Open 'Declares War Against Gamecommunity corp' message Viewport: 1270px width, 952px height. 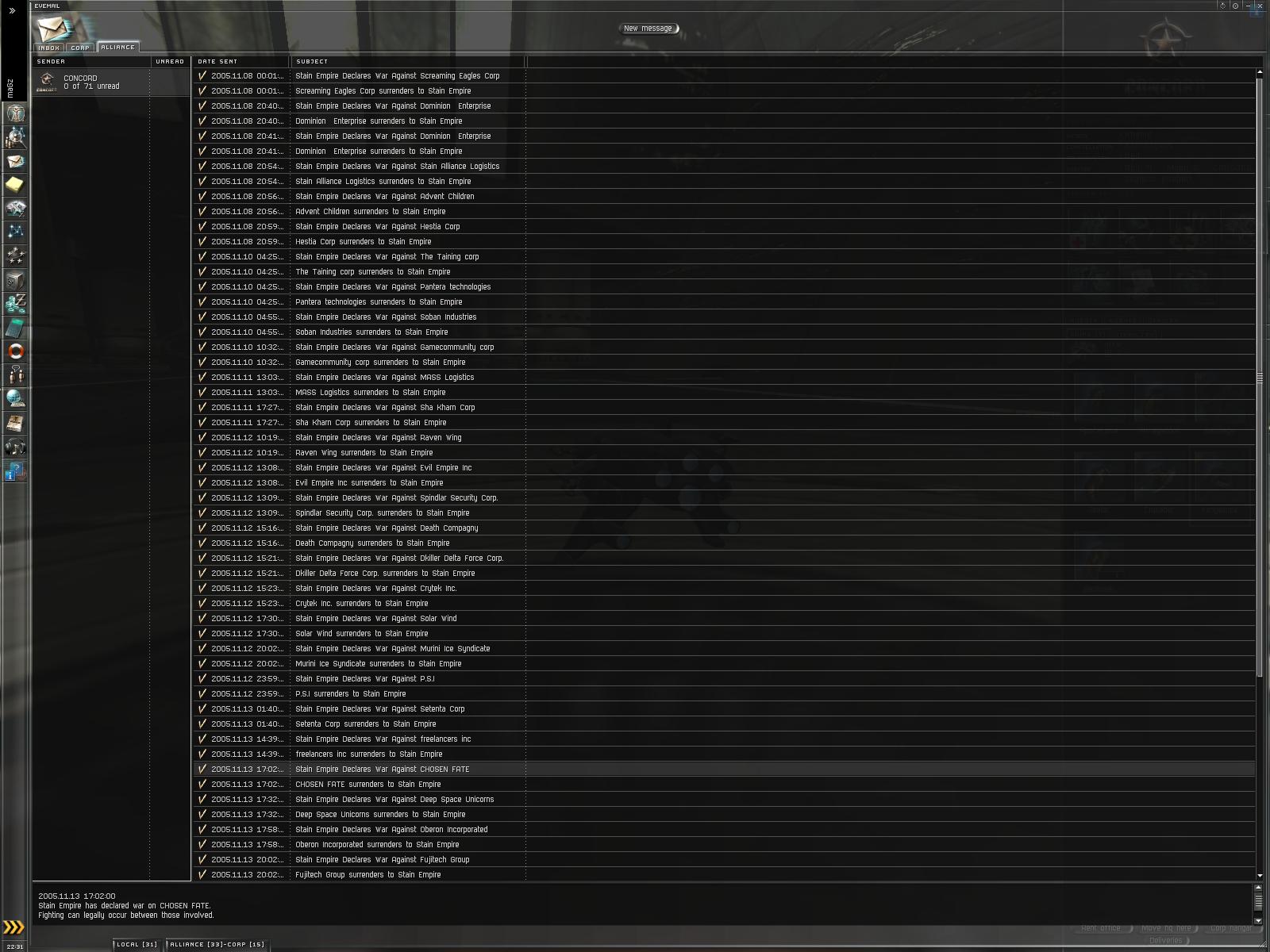(x=725, y=347)
